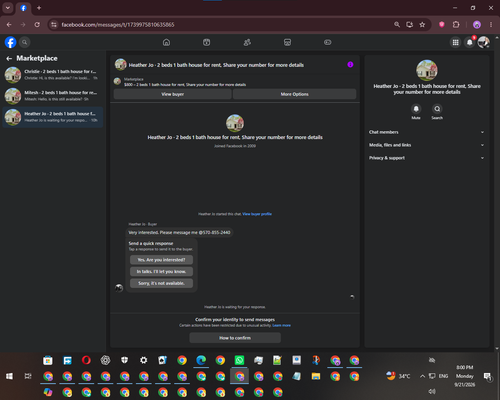Open the weather widget showing 34°C

(398, 376)
